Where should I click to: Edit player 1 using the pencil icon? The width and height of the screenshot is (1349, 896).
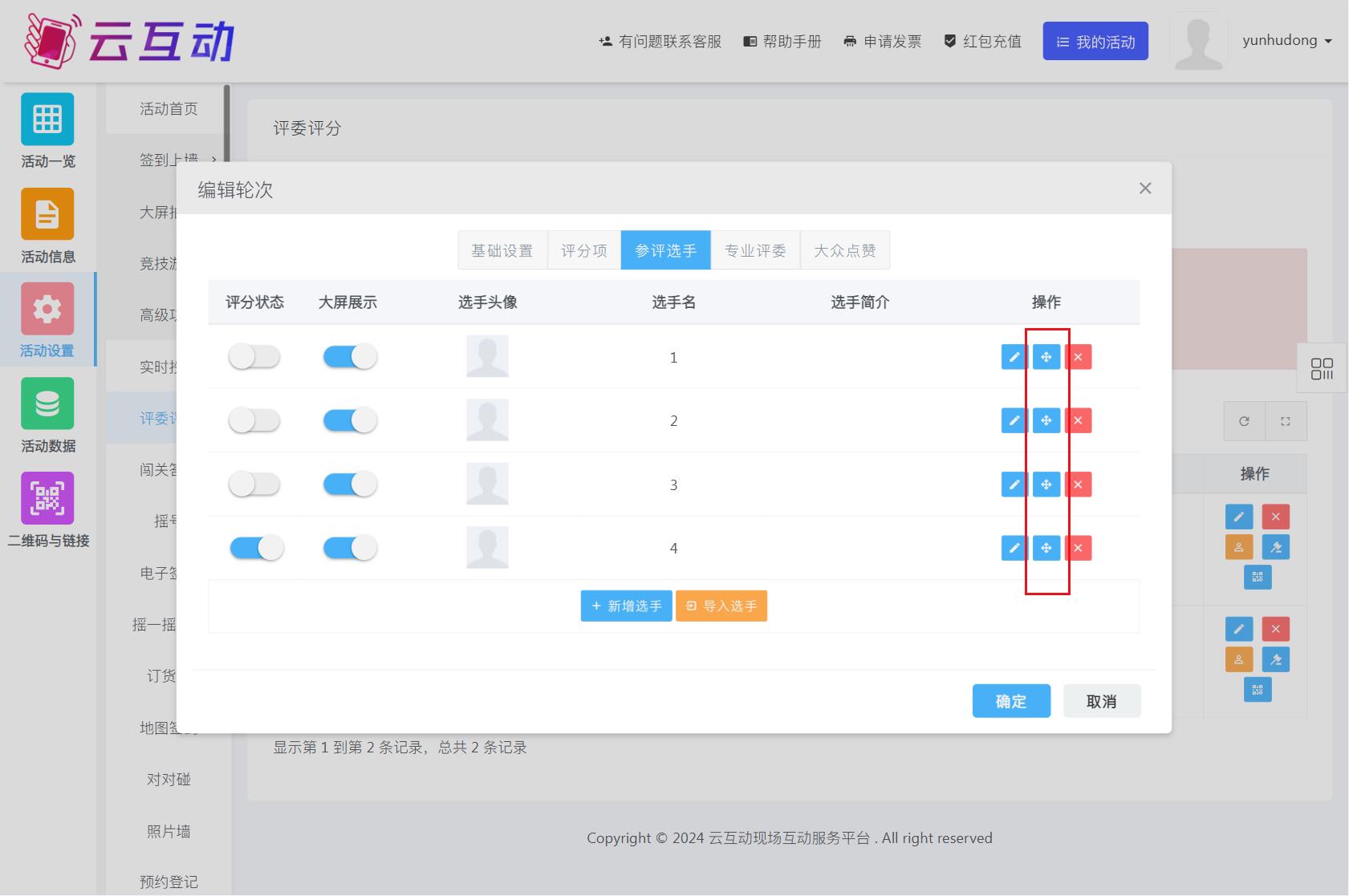pyautogui.click(x=1014, y=357)
